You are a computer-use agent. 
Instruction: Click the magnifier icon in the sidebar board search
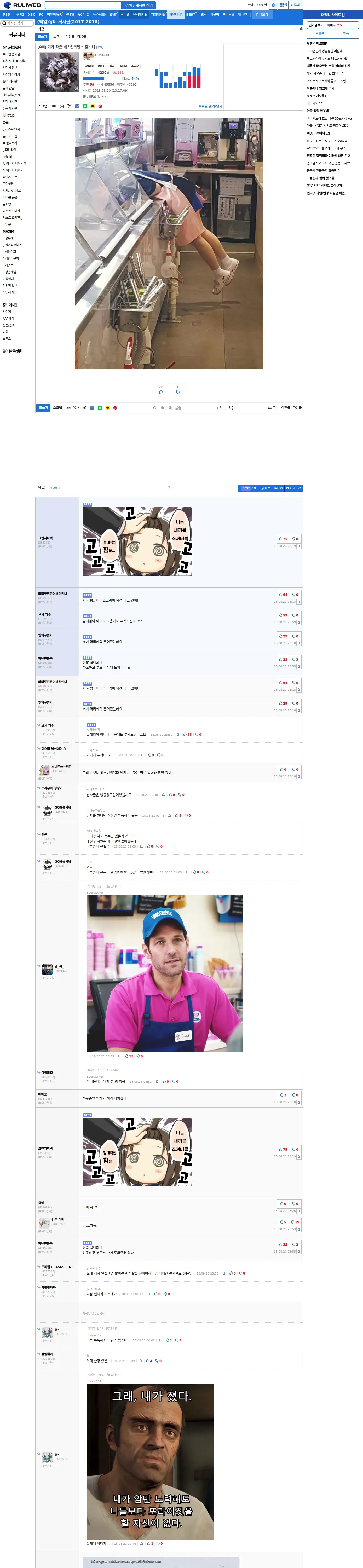[4, 23]
